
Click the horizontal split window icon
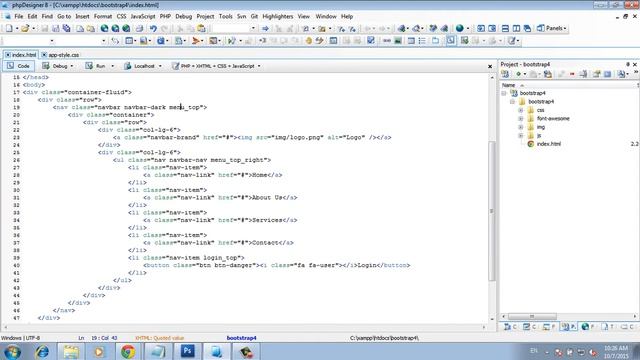(505, 28)
